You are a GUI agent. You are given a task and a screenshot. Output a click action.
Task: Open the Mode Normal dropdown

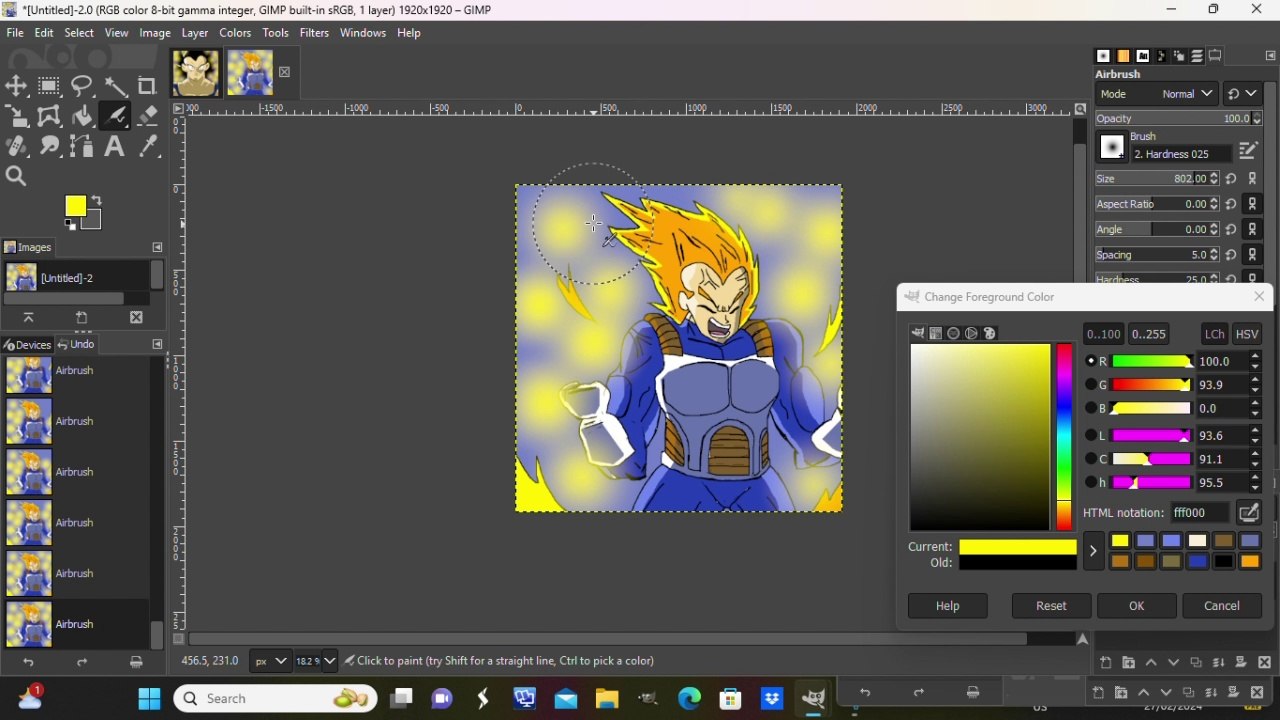click(x=1157, y=94)
